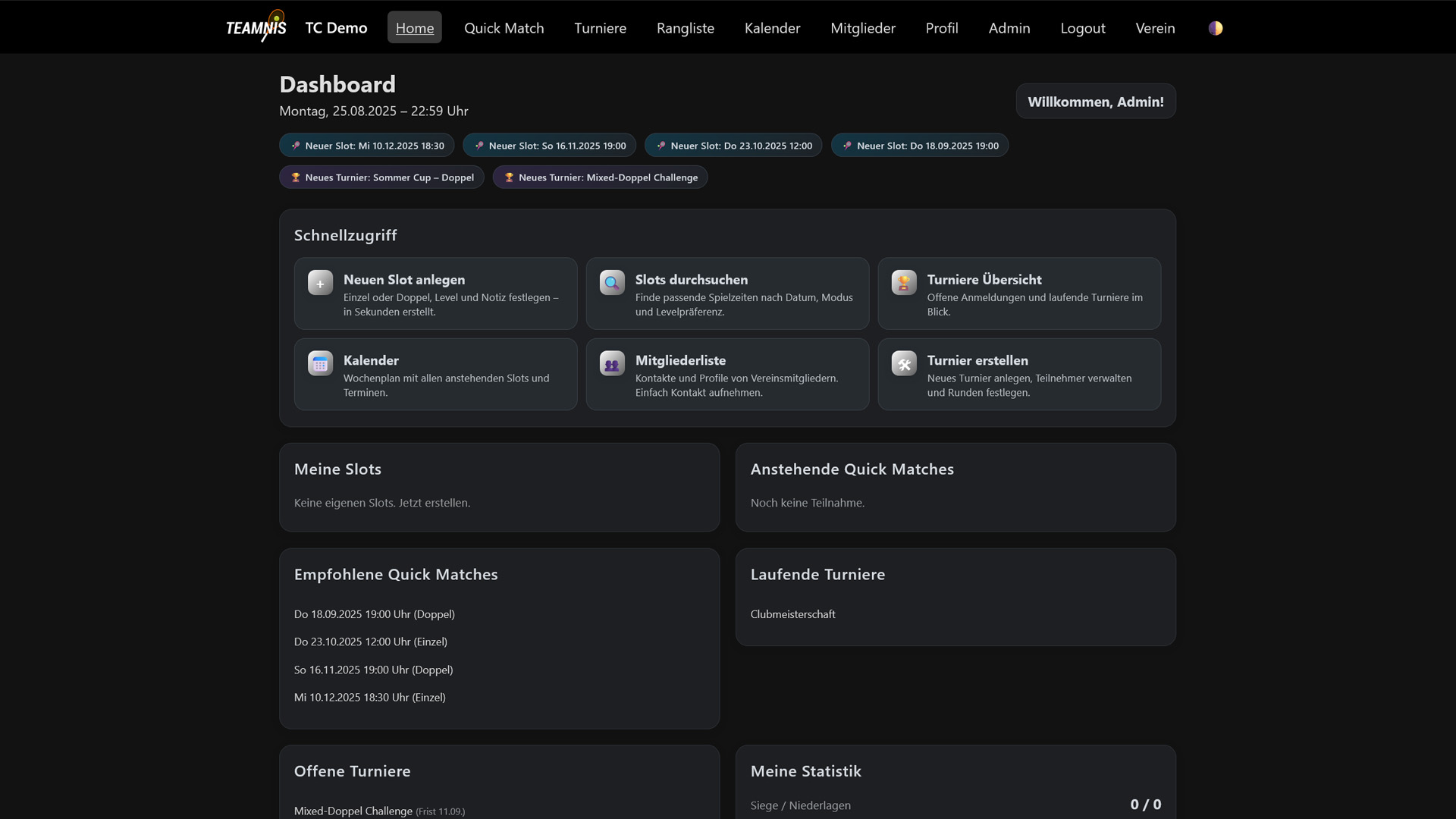Open the Neues Turnier Sommer Cup – Doppel chip
The width and height of the screenshot is (1456, 819).
pos(381,177)
